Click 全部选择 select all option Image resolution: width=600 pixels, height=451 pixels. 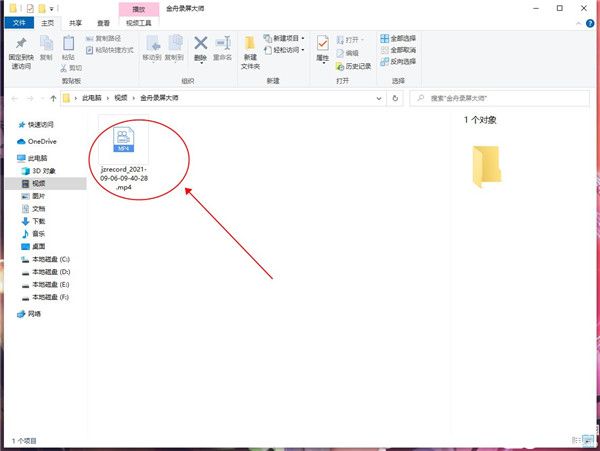point(400,38)
